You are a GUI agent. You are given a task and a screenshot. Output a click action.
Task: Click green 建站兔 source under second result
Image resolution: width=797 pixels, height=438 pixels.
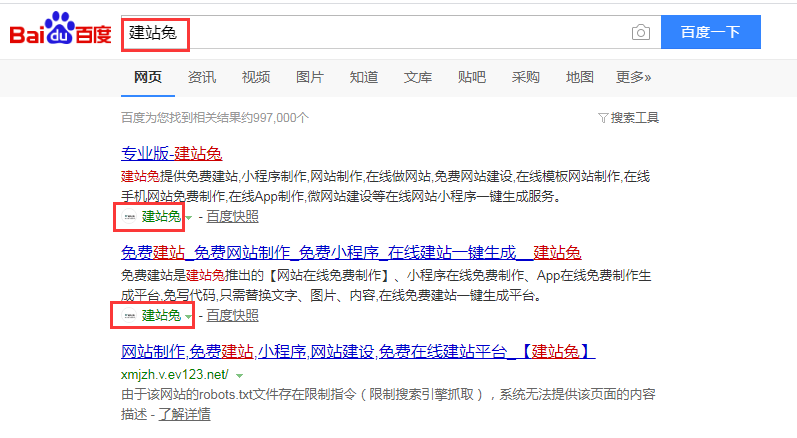(161, 316)
